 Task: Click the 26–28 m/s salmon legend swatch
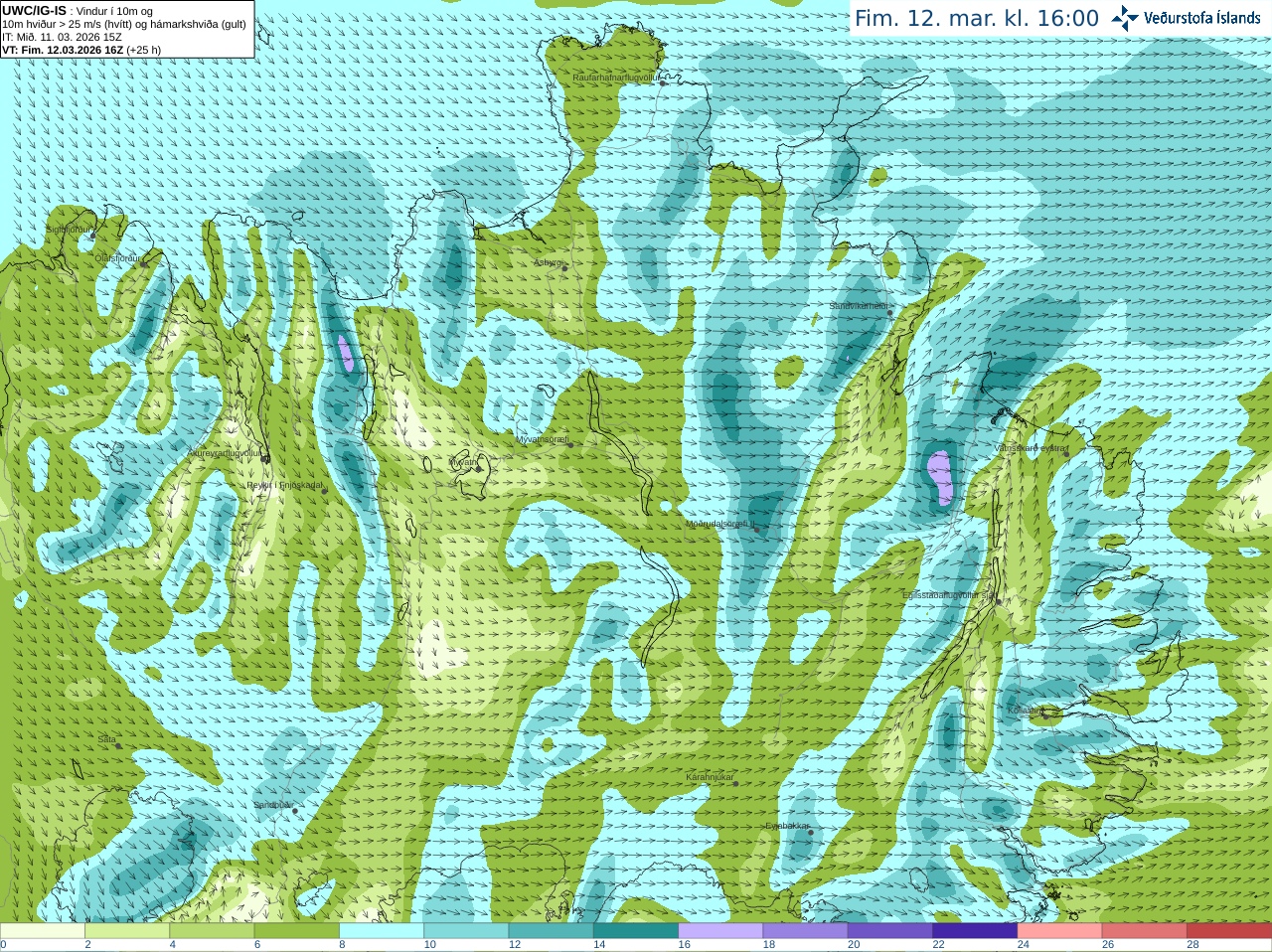1144,931
